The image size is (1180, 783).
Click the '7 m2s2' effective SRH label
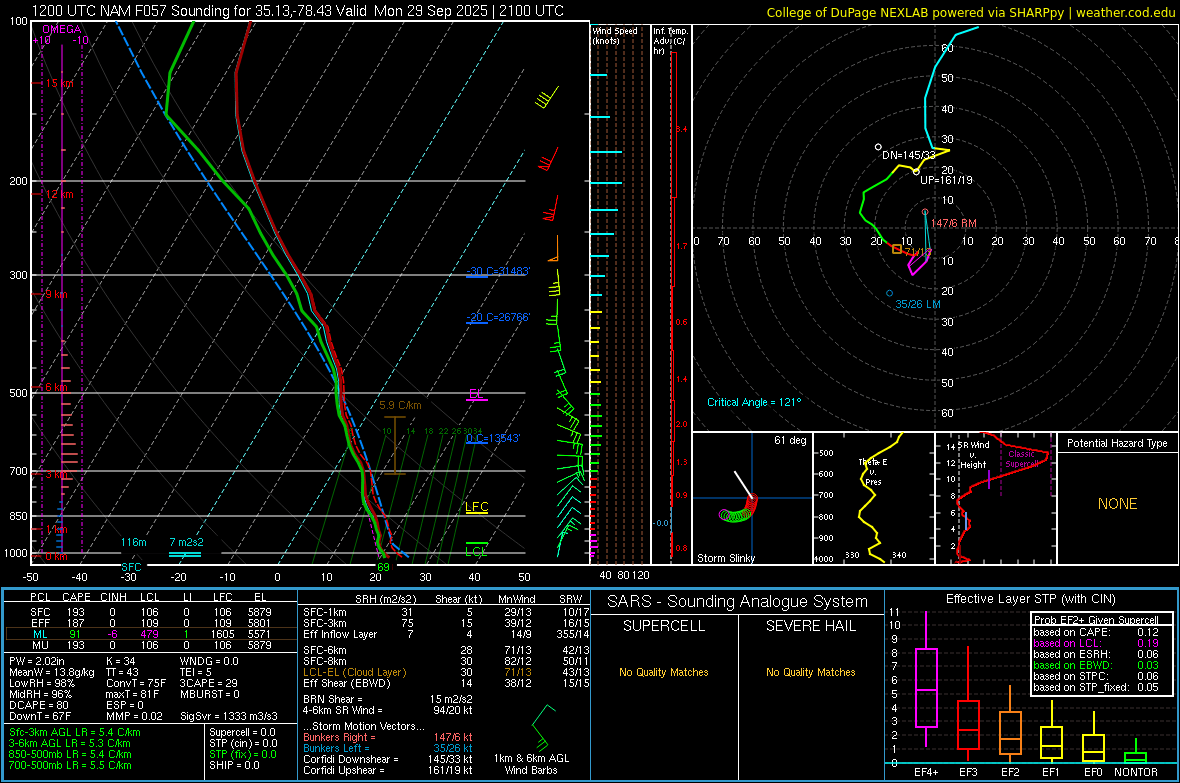point(187,542)
